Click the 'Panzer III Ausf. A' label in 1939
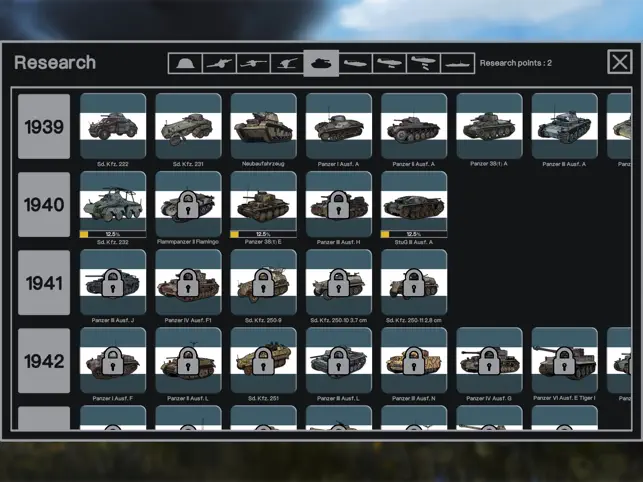This screenshot has height=482, width=643. (x=564, y=164)
